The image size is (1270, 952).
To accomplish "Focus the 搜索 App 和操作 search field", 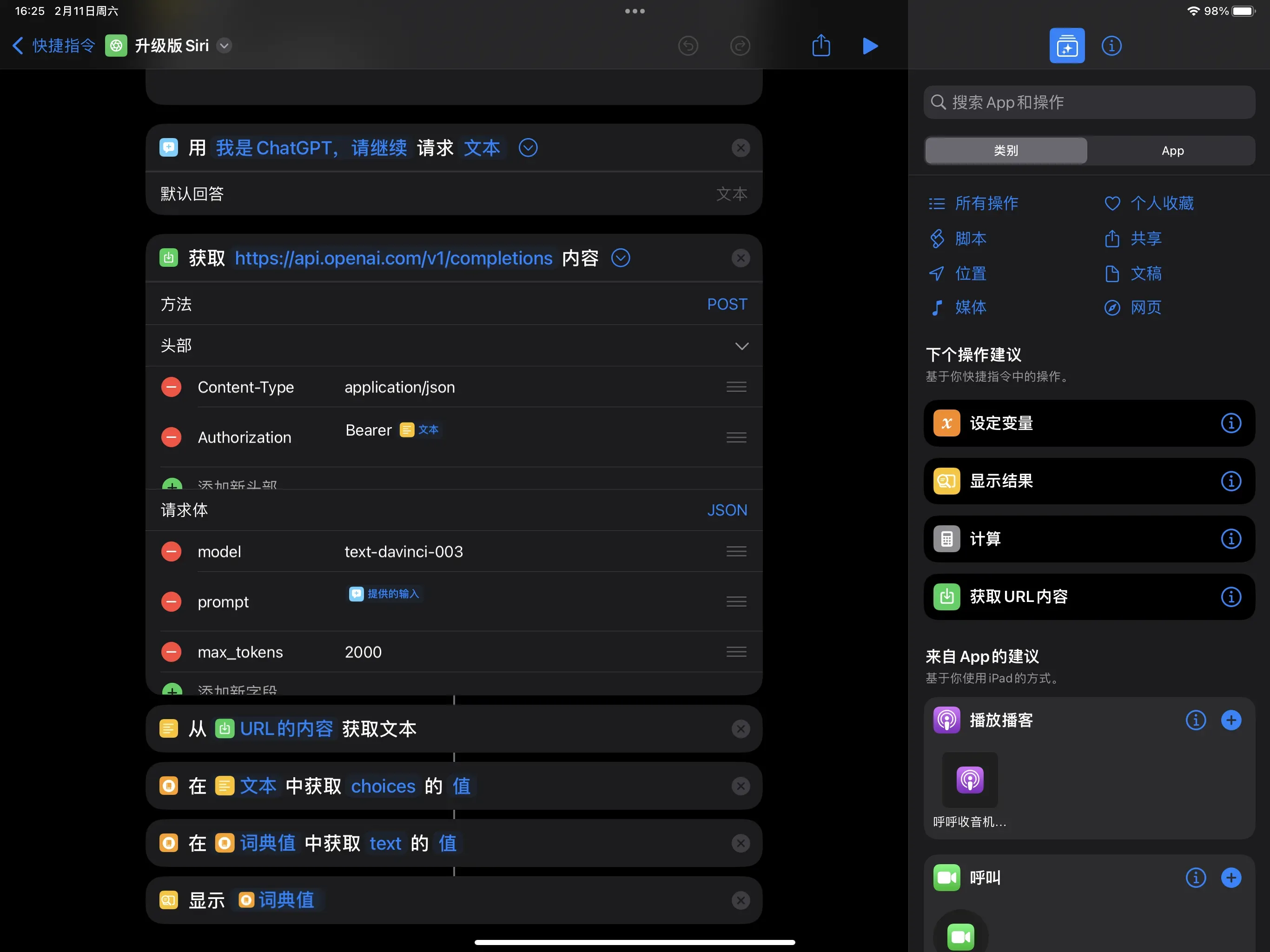I will coord(1089,102).
